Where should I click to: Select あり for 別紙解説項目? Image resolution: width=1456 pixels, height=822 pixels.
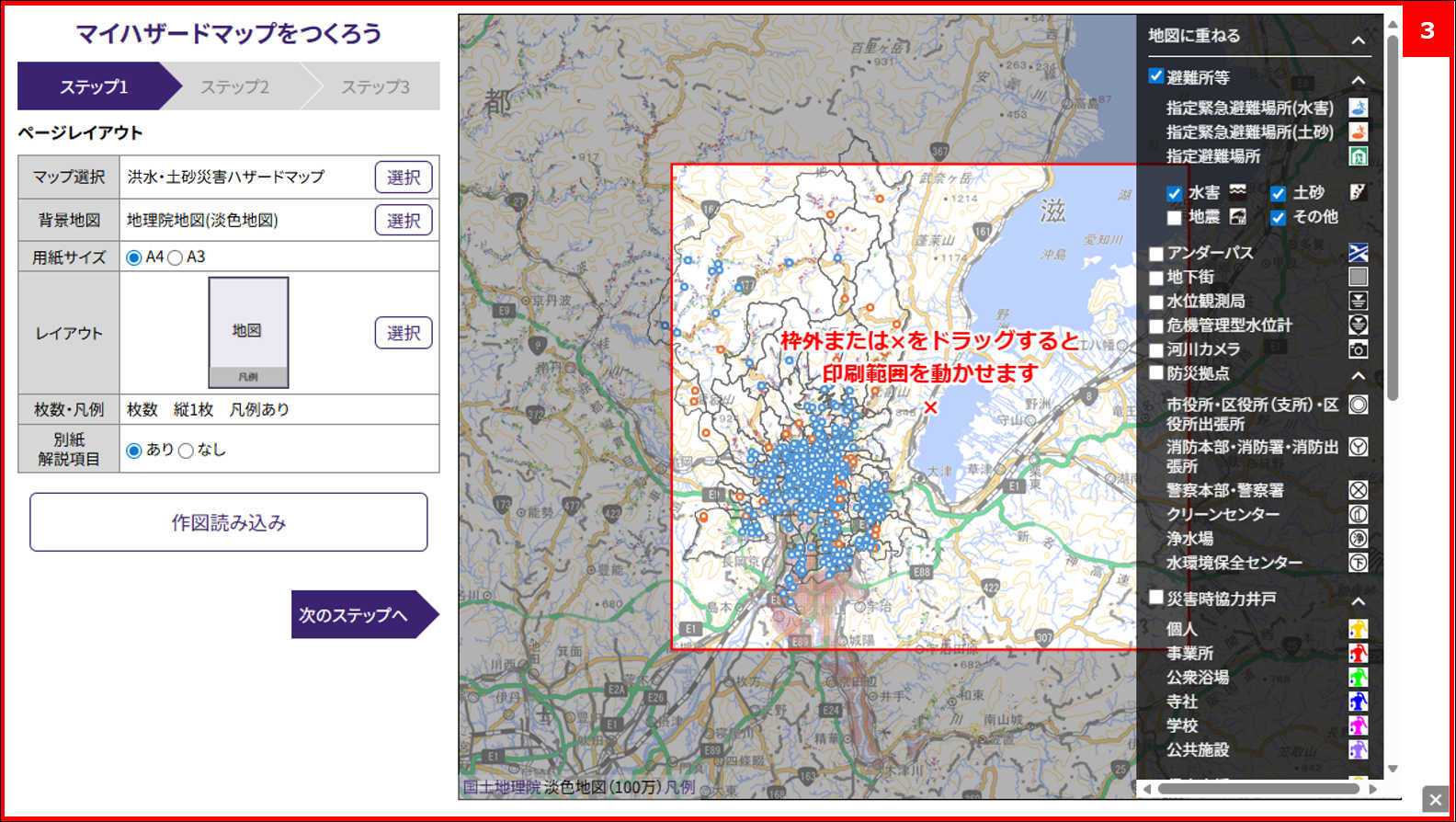[134, 451]
